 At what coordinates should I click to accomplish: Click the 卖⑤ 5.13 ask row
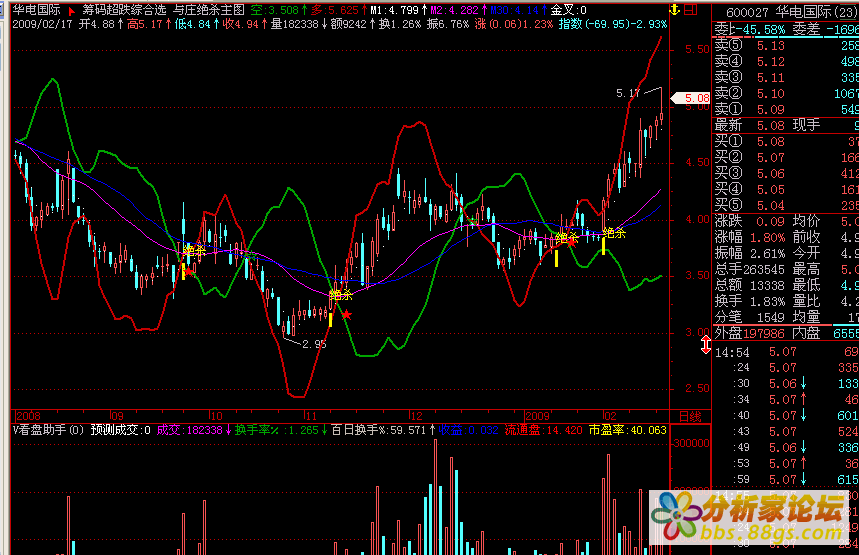click(786, 45)
